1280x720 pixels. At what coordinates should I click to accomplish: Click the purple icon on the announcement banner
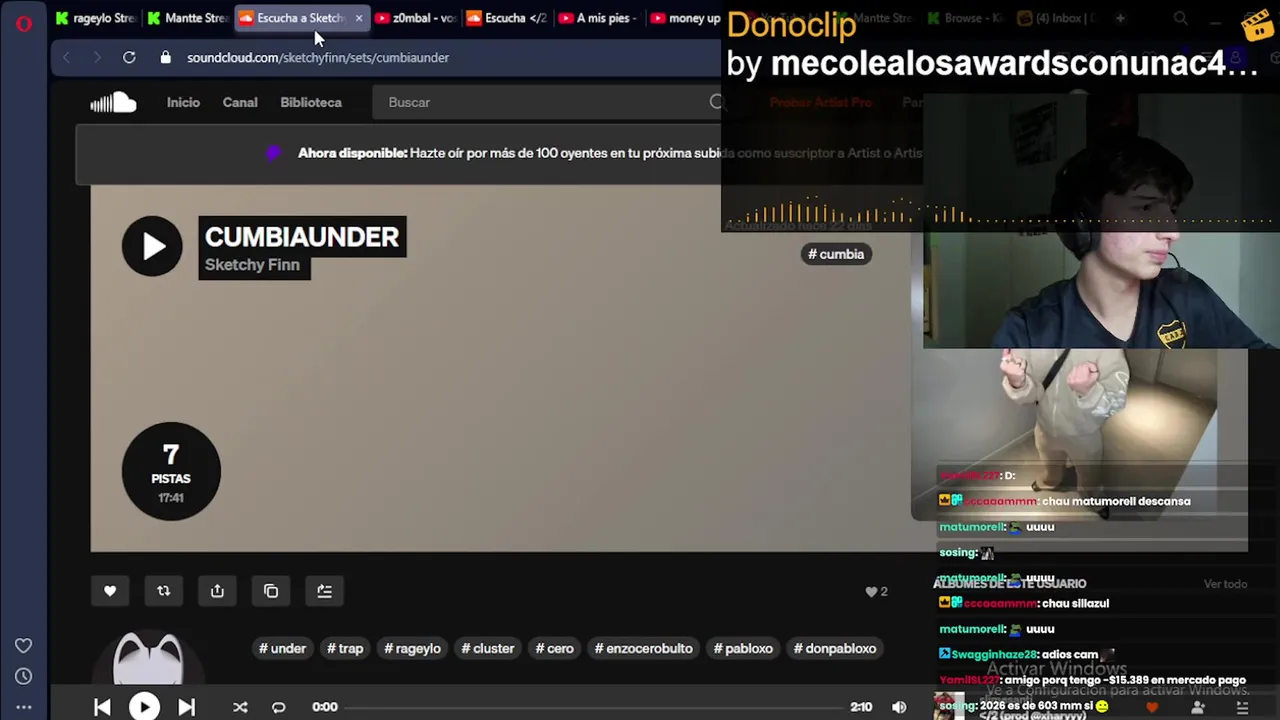(273, 153)
